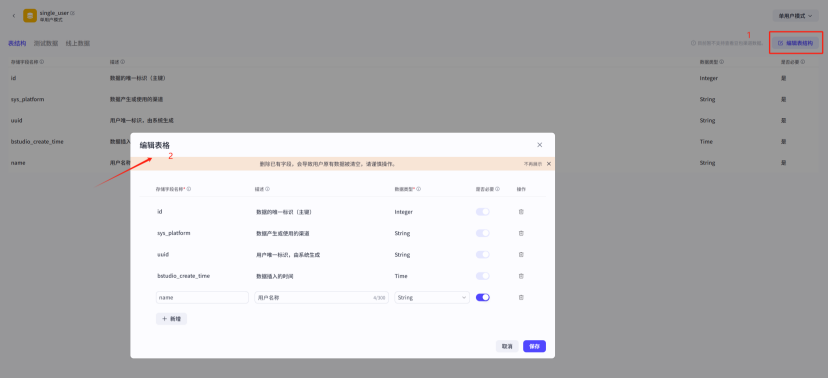Open the 单用户模式 dropdown at top right

pyautogui.click(x=795, y=16)
